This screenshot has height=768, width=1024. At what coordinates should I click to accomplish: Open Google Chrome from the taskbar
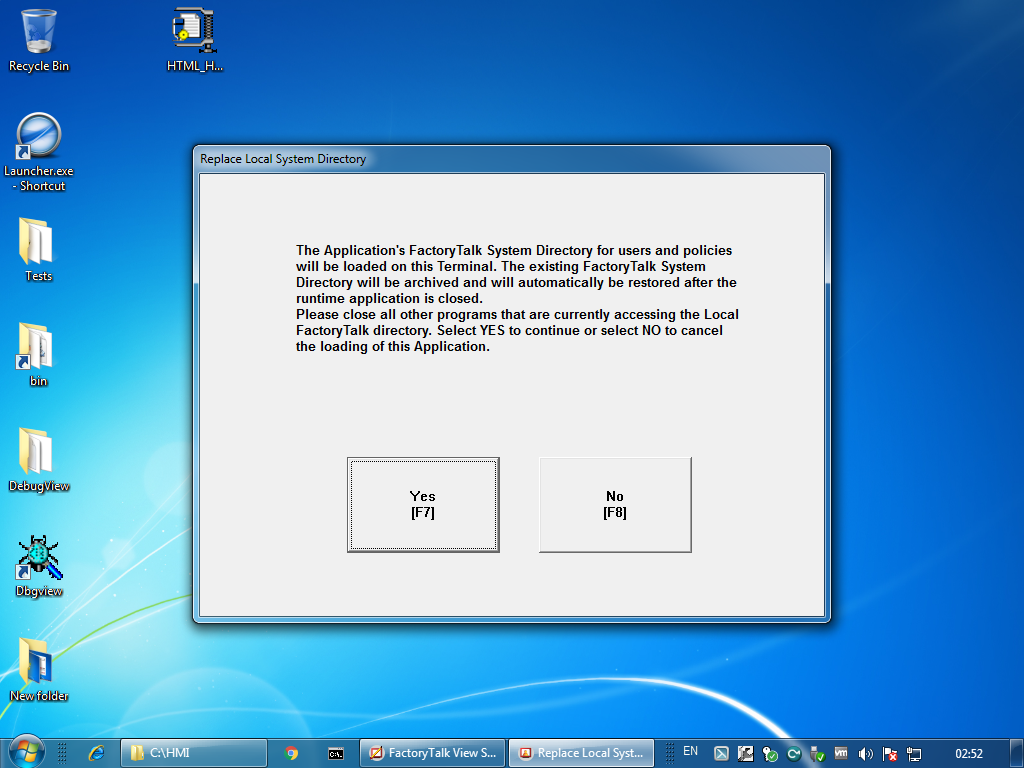[291, 753]
